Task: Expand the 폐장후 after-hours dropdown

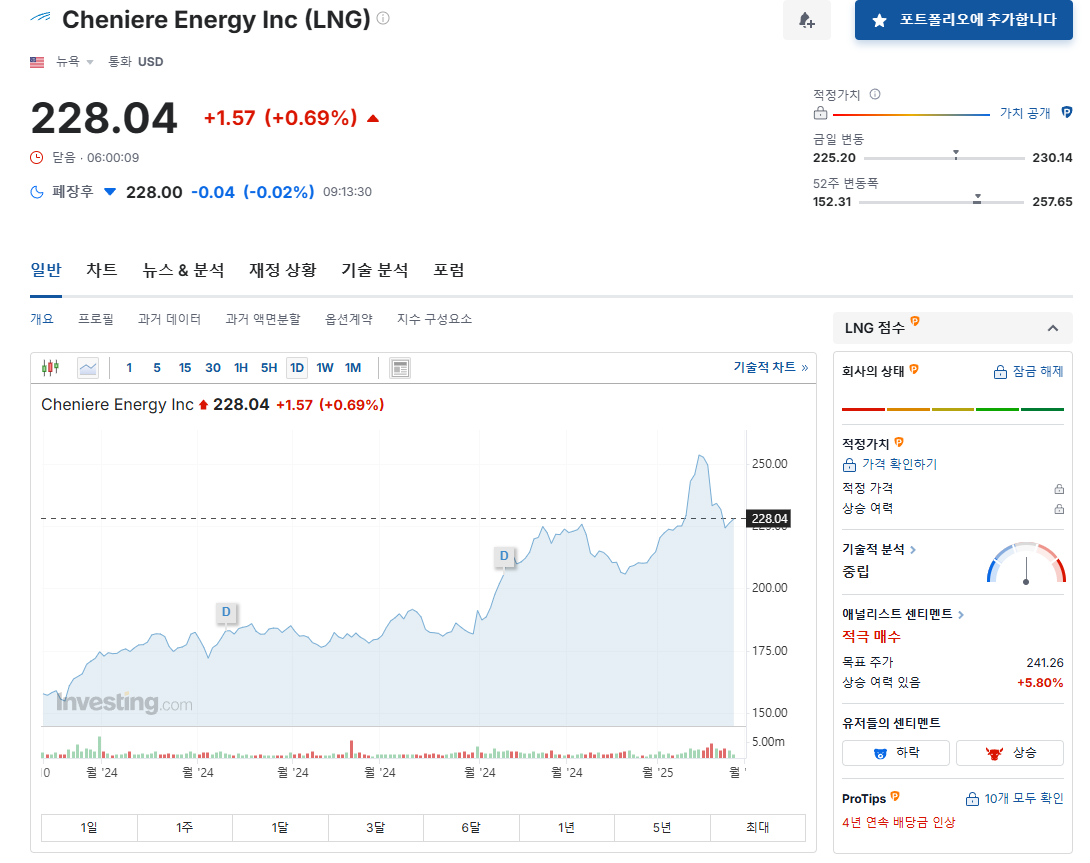Action: coord(109,191)
